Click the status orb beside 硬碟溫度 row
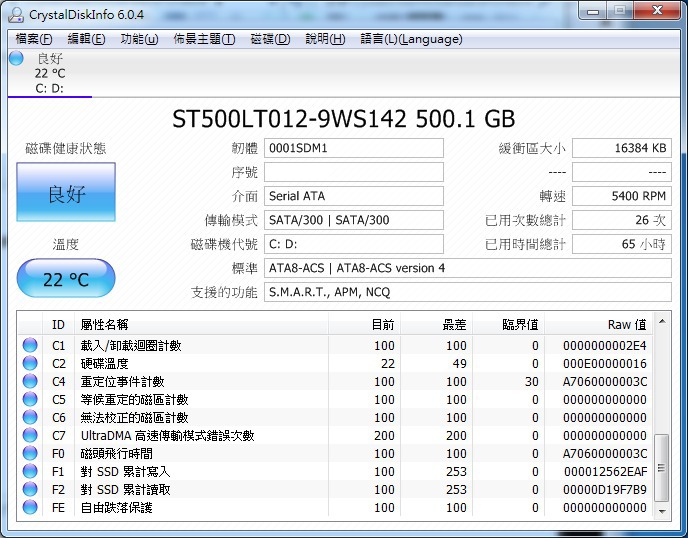Image resolution: width=688 pixels, height=538 pixels. tap(30, 364)
